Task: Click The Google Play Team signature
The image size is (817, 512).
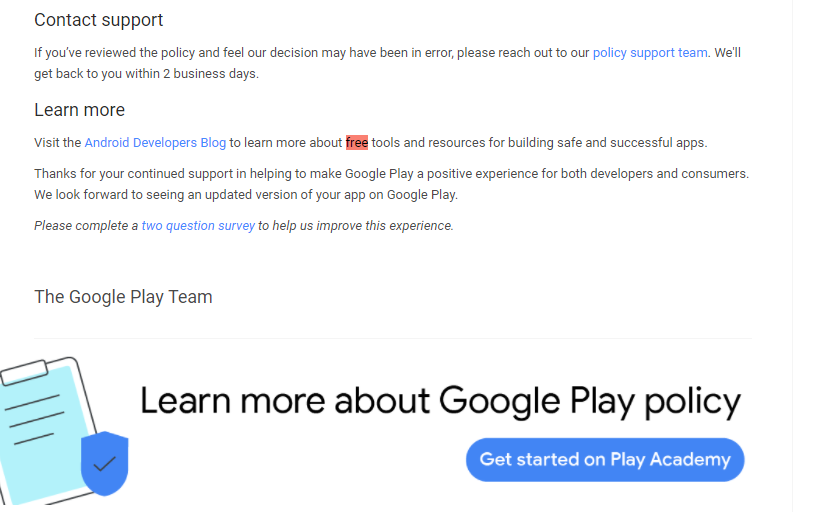Action: [x=123, y=297]
